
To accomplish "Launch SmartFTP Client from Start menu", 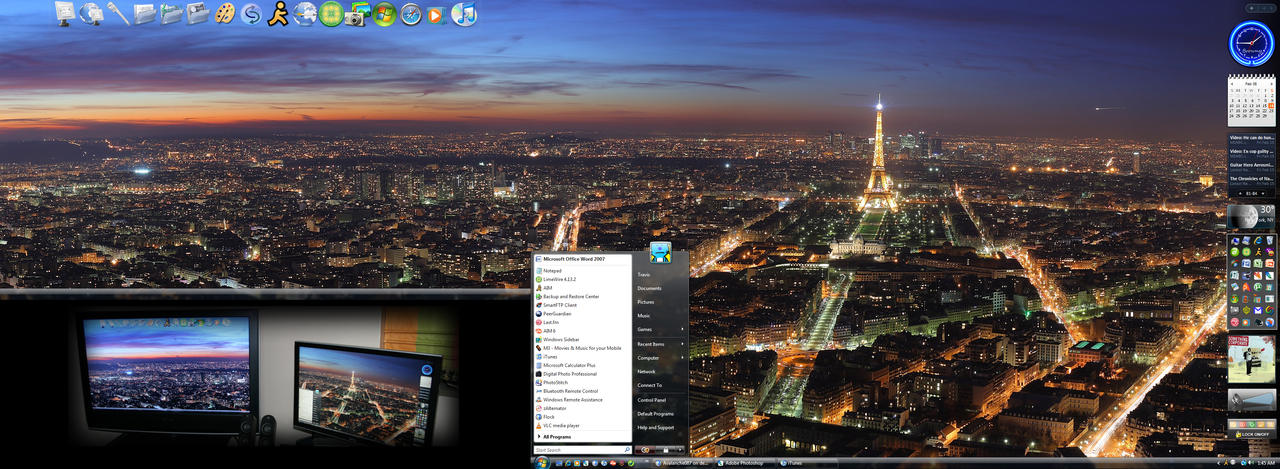I will tap(583, 305).
